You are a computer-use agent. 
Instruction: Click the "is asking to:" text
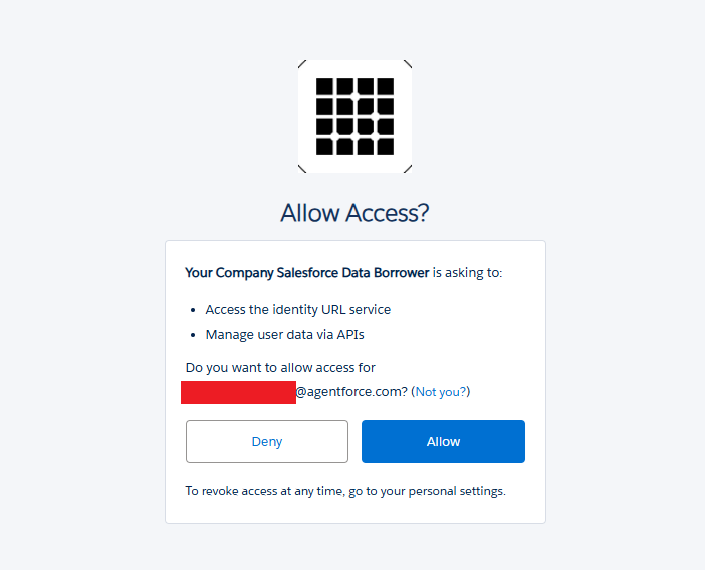click(467, 273)
